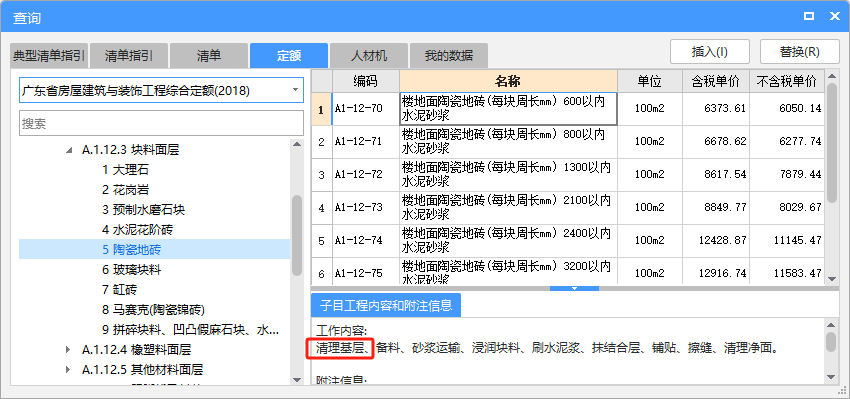Click row number 3 header cell
The height and width of the screenshot is (399, 850).
tap(321, 175)
